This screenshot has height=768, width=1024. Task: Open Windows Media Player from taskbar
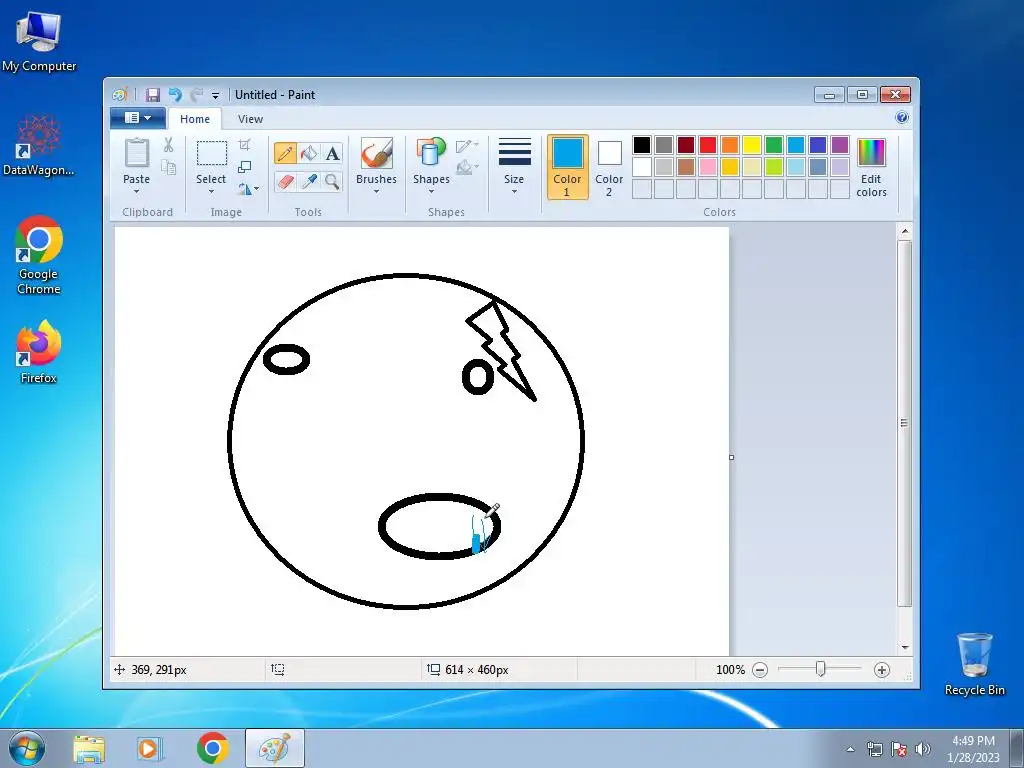[x=149, y=748]
